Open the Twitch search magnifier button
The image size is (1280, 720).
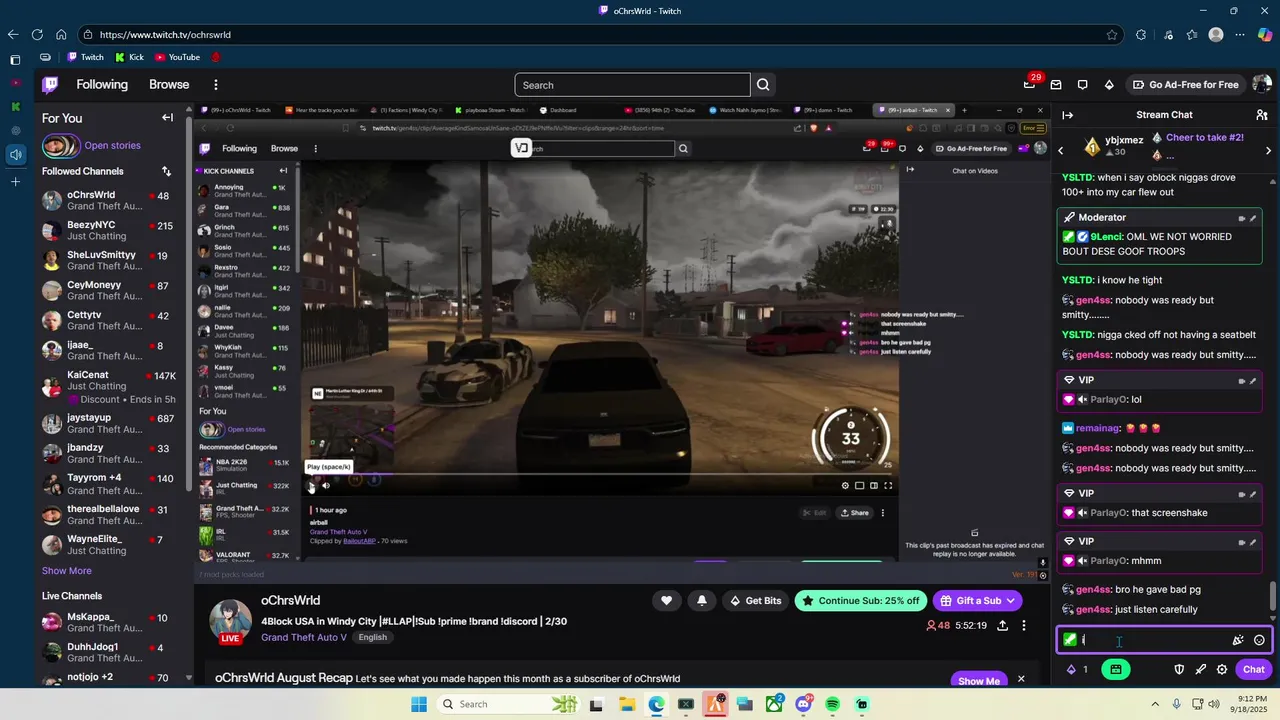pyautogui.click(x=763, y=85)
